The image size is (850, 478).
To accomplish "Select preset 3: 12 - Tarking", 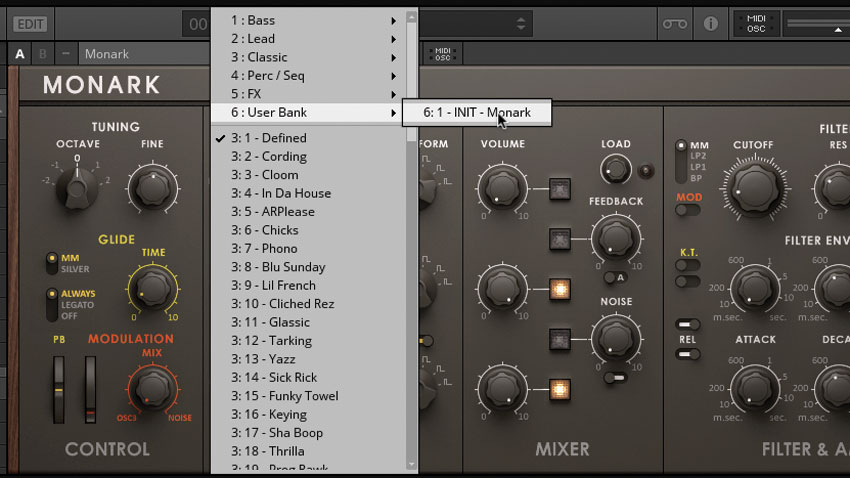I will click(309, 341).
